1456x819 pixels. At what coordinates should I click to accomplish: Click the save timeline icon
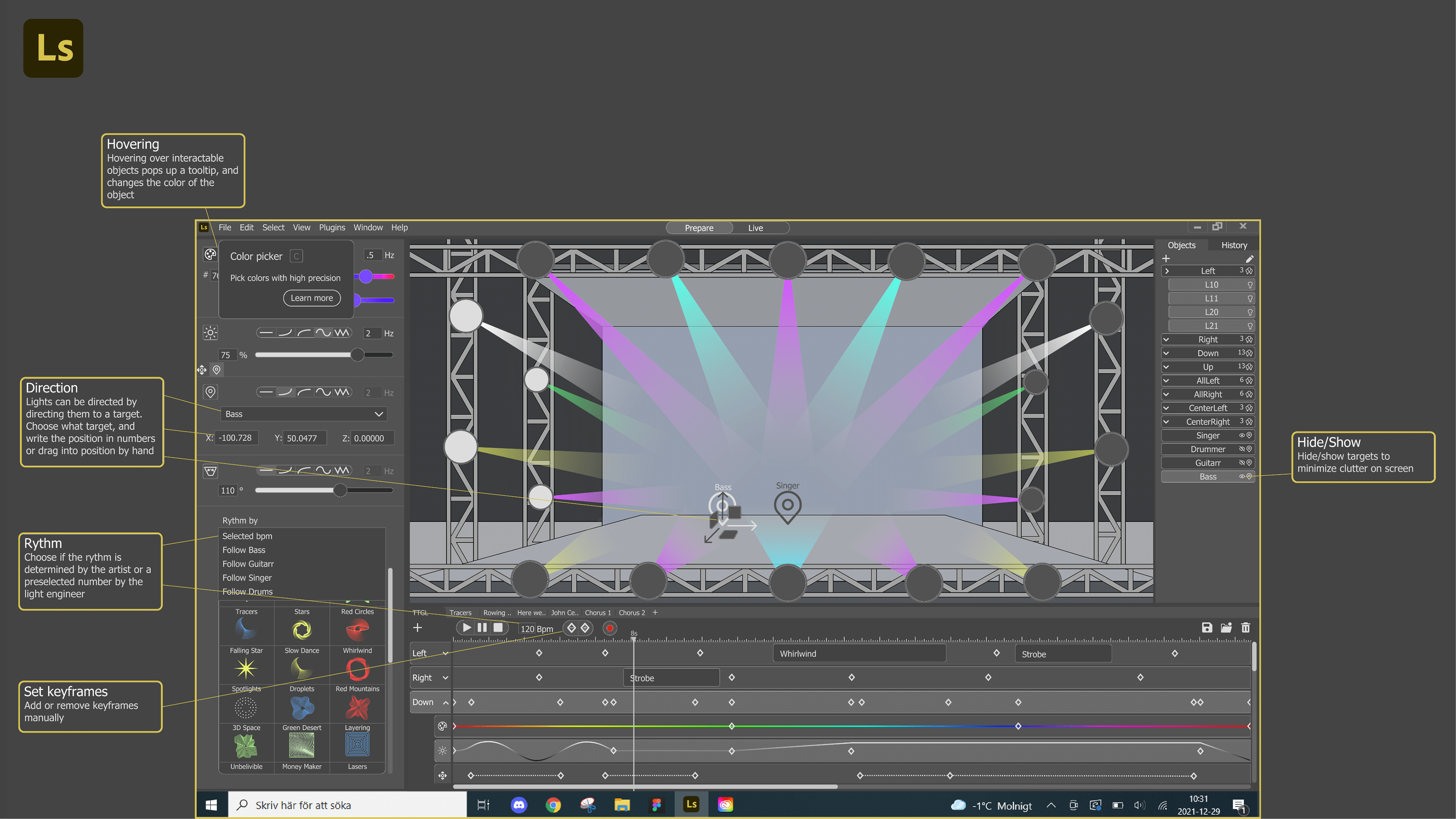click(1207, 628)
